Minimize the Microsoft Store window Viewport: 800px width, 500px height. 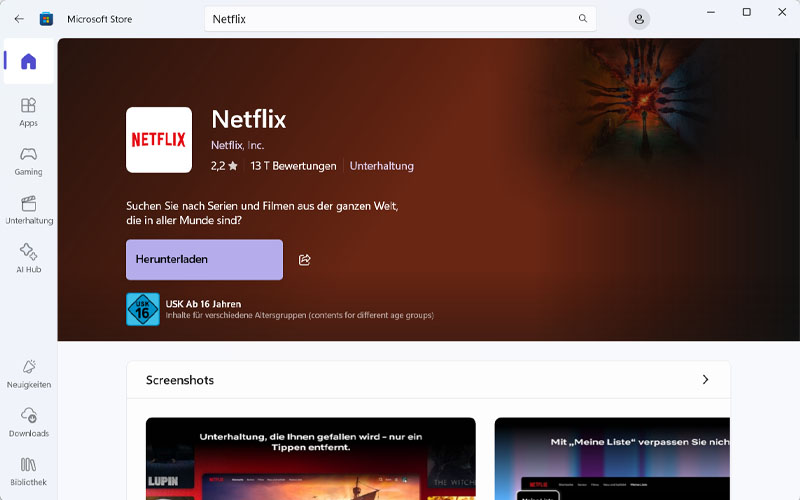pos(711,12)
